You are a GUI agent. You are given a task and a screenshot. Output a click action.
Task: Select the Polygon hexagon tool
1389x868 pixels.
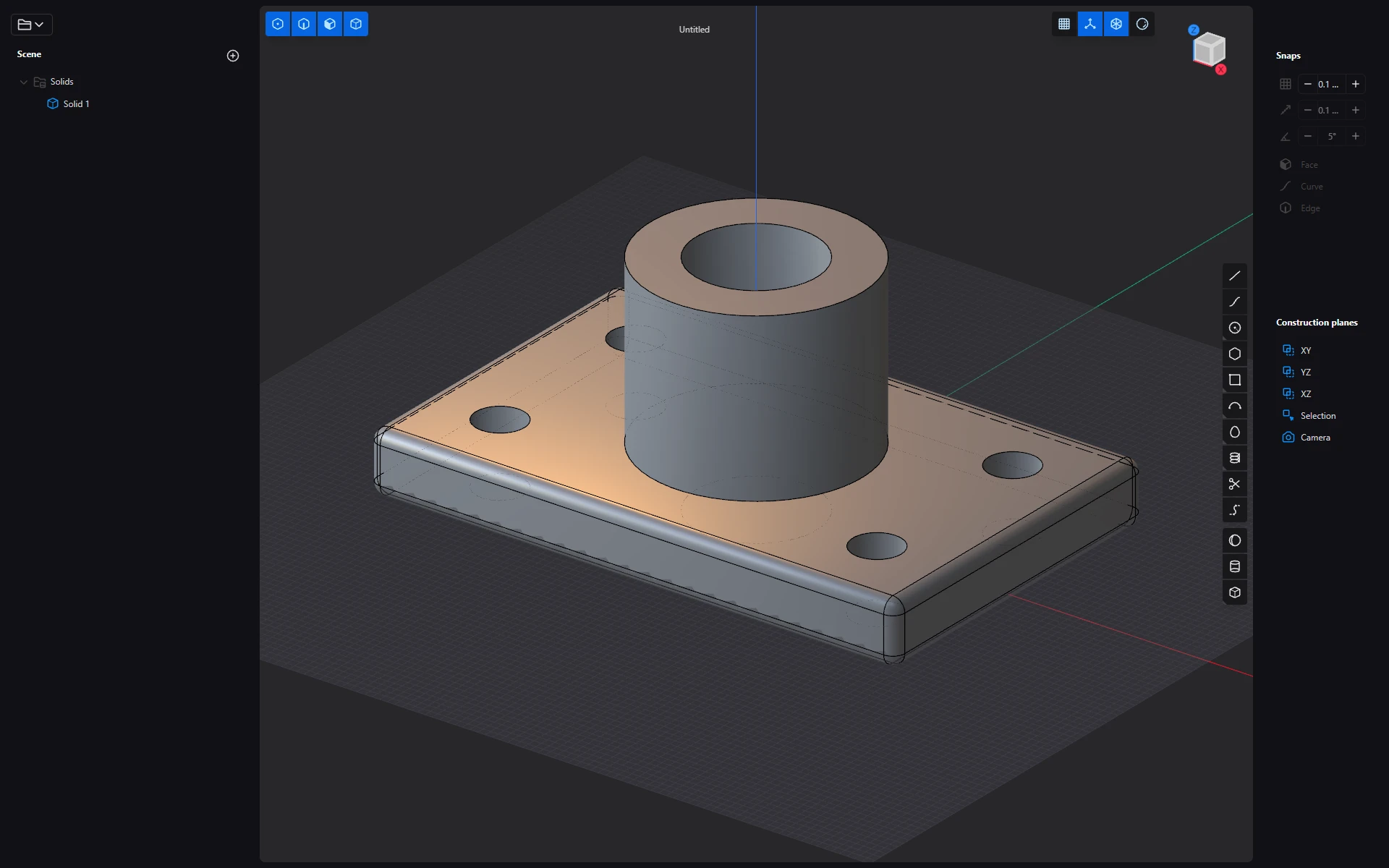pyautogui.click(x=1234, y=354)
